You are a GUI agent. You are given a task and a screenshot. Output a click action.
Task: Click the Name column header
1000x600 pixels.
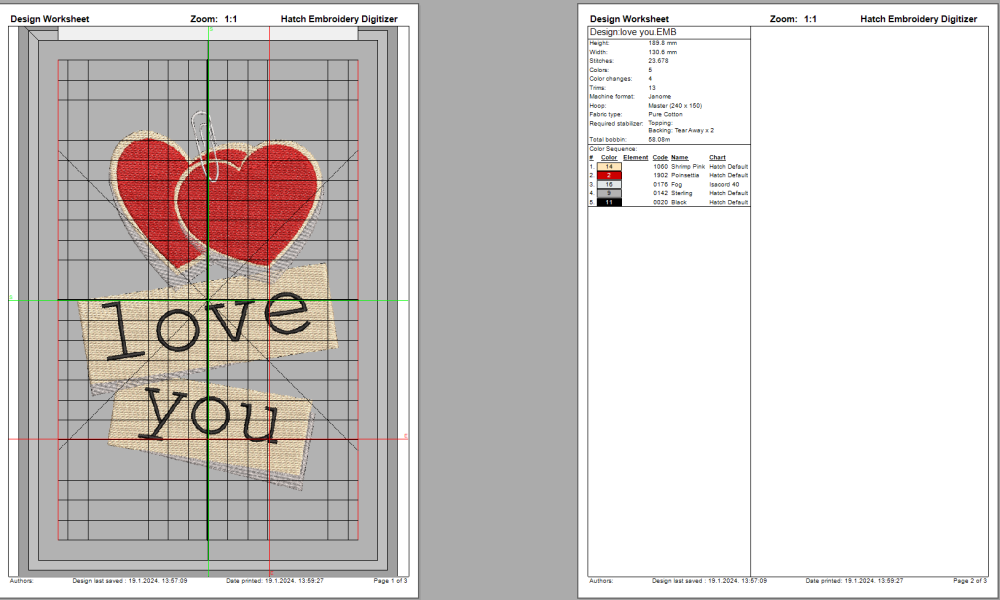point(680,157)
